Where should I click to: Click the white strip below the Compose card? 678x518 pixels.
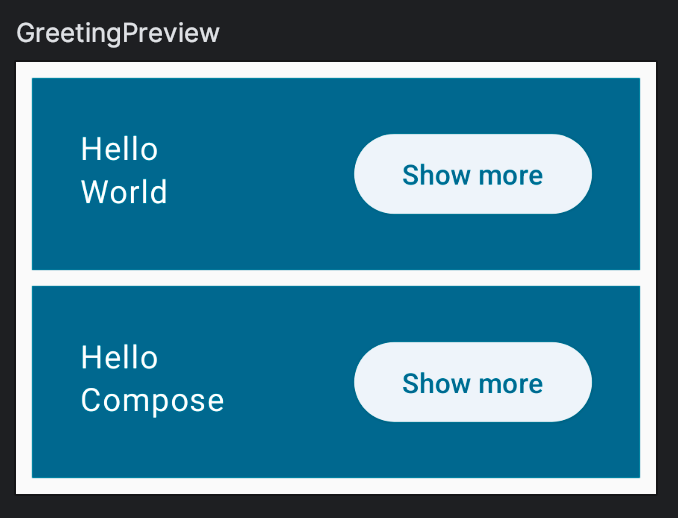pos(336,486)
